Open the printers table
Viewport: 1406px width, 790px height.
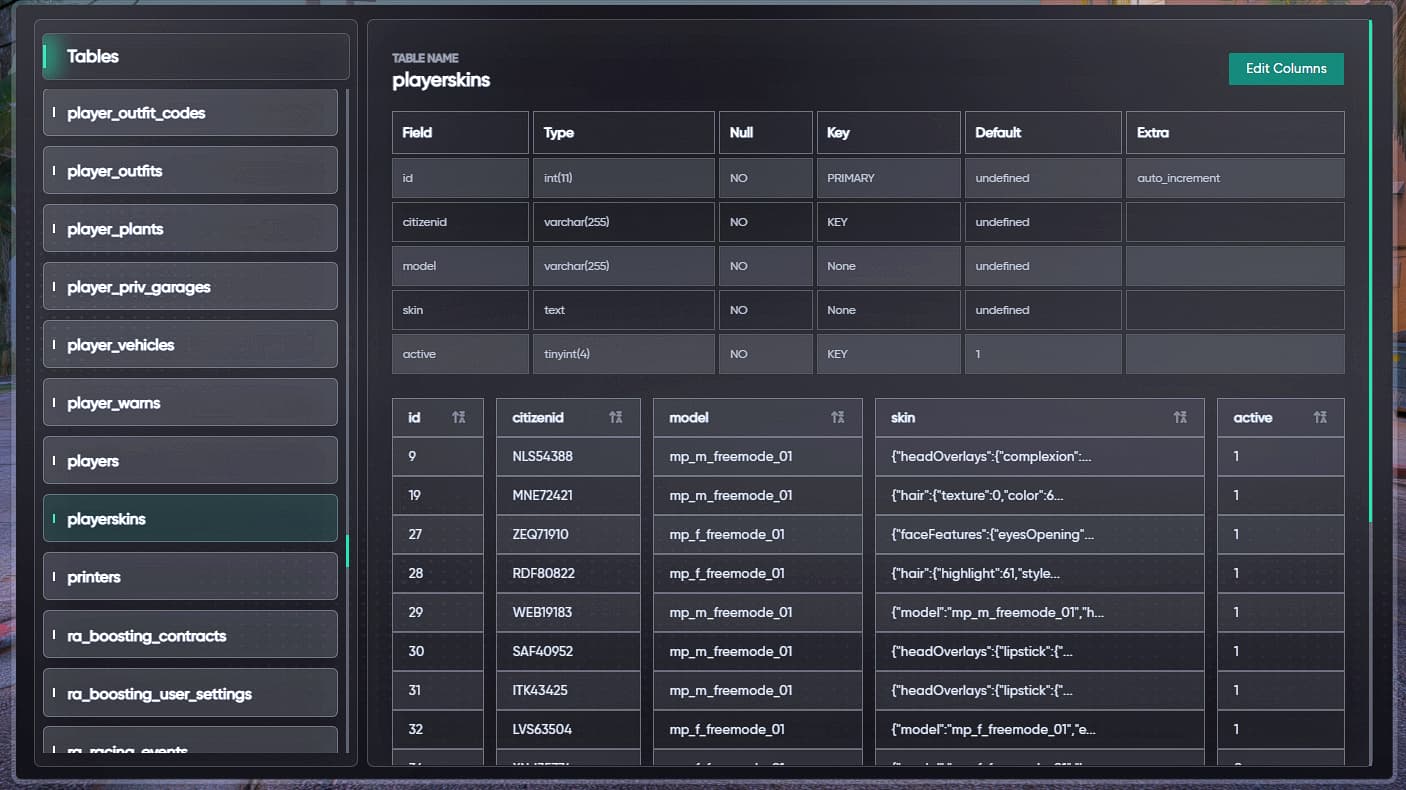point(190,576)
